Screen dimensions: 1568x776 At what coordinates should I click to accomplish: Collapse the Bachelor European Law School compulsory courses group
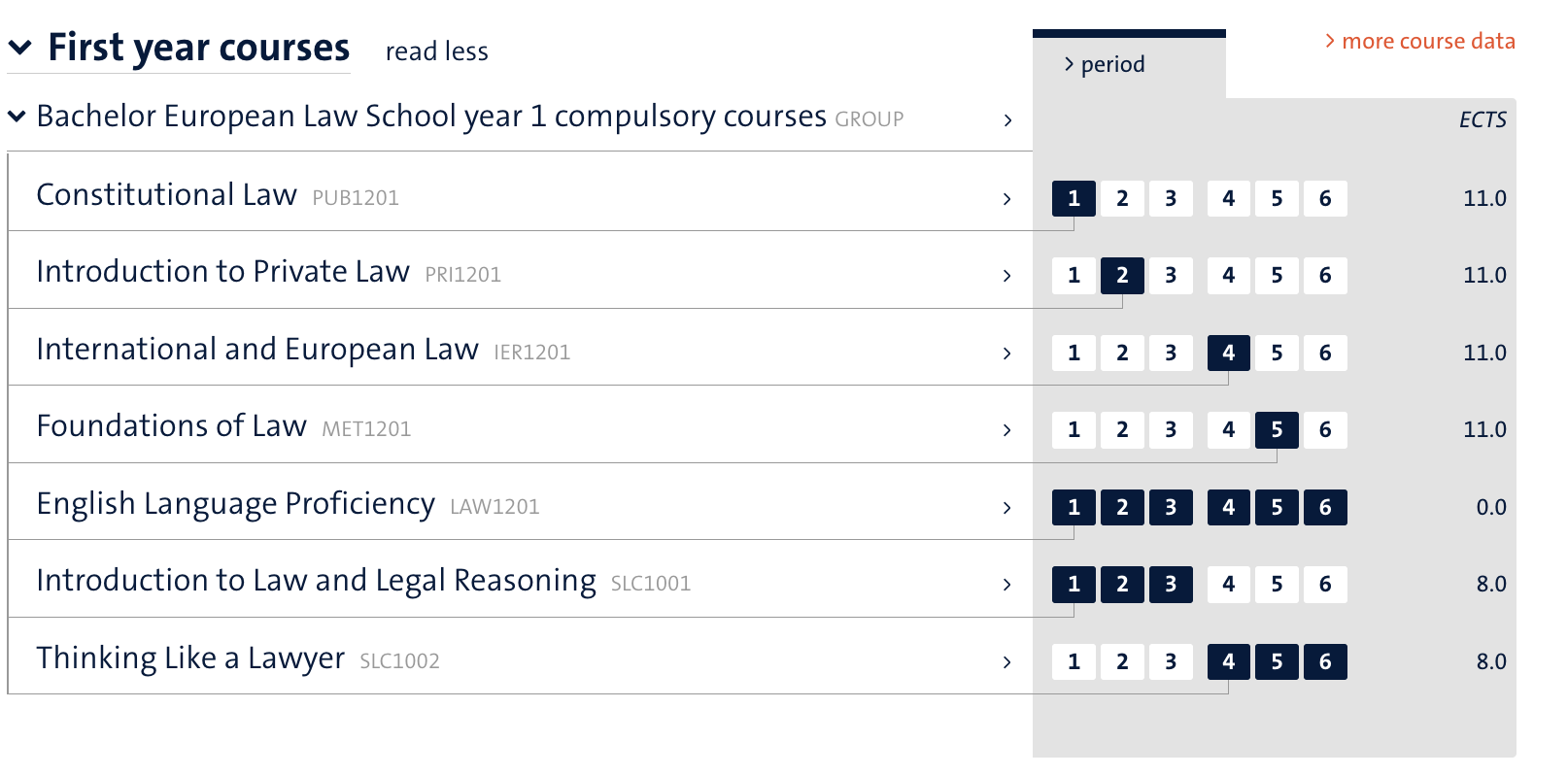[17, 117]
